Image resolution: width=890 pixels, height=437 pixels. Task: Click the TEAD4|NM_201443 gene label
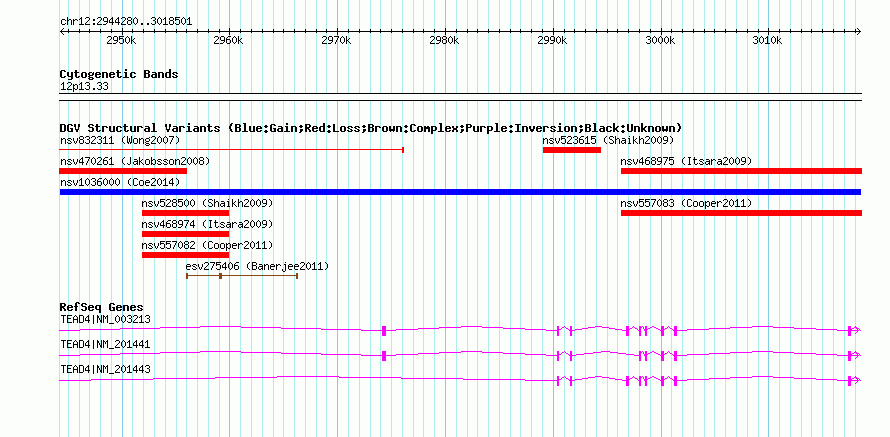tap(106, 369)
